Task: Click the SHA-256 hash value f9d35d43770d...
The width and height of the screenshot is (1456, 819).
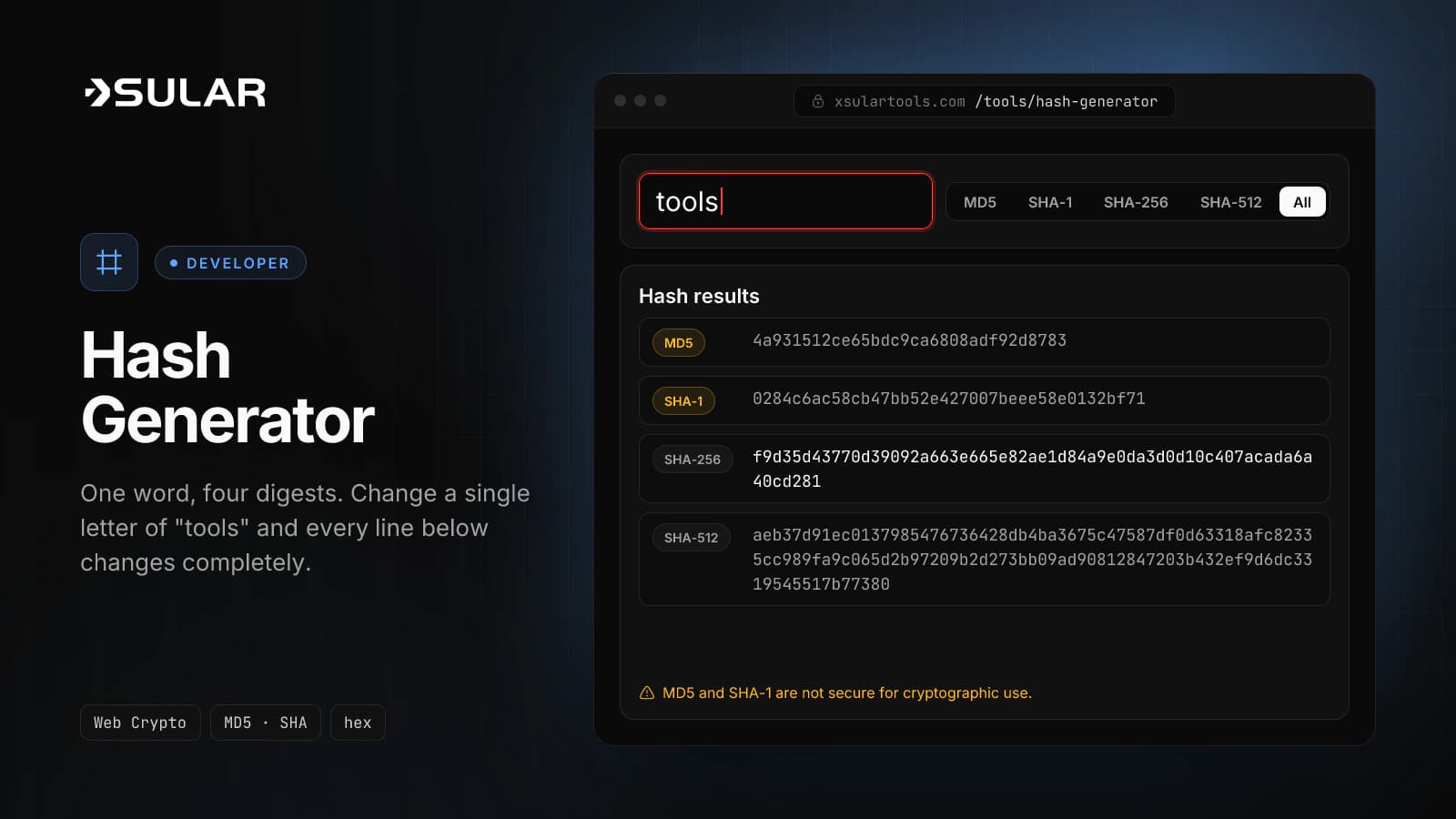Action: pos(1032,469)
